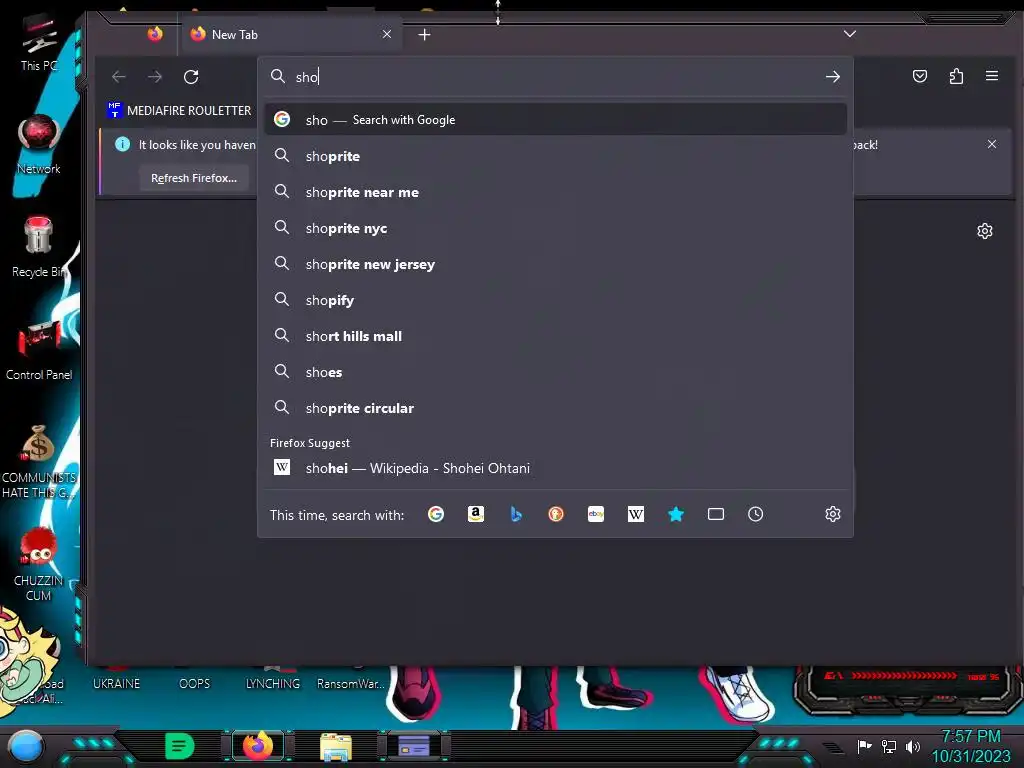Viewport: 1024px width, 768px height.
Task: Open the Extensions puzzle icon
Action: pyautogui.click(x=956, y=76)
